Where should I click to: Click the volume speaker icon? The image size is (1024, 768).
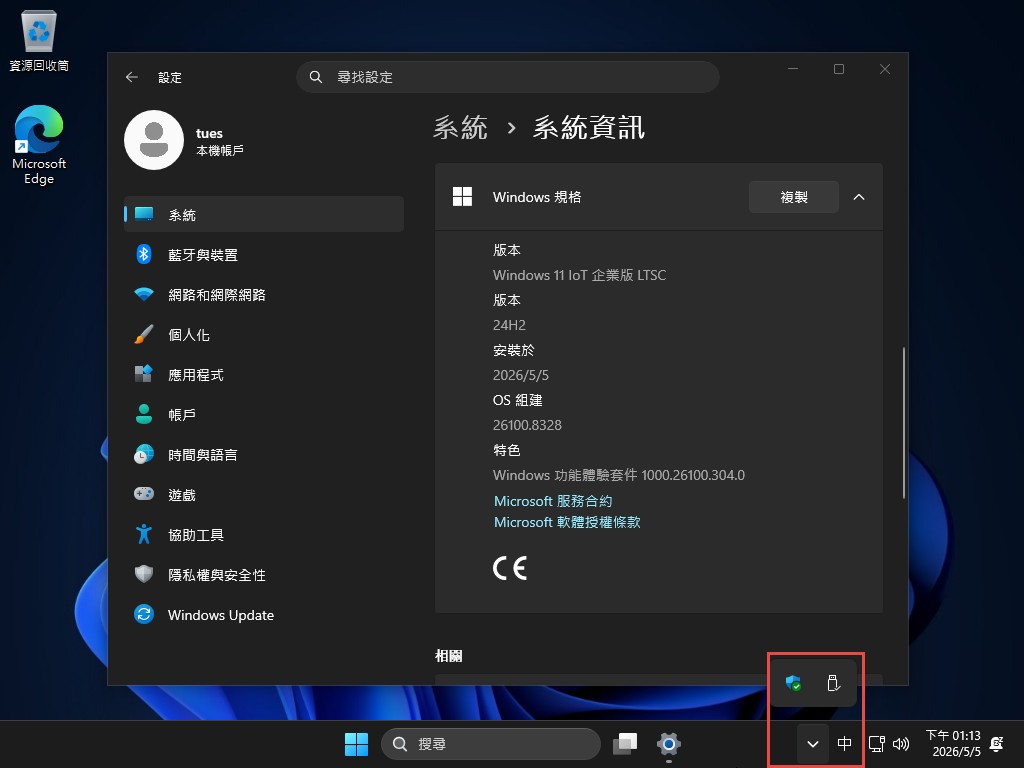pos(901,744)
